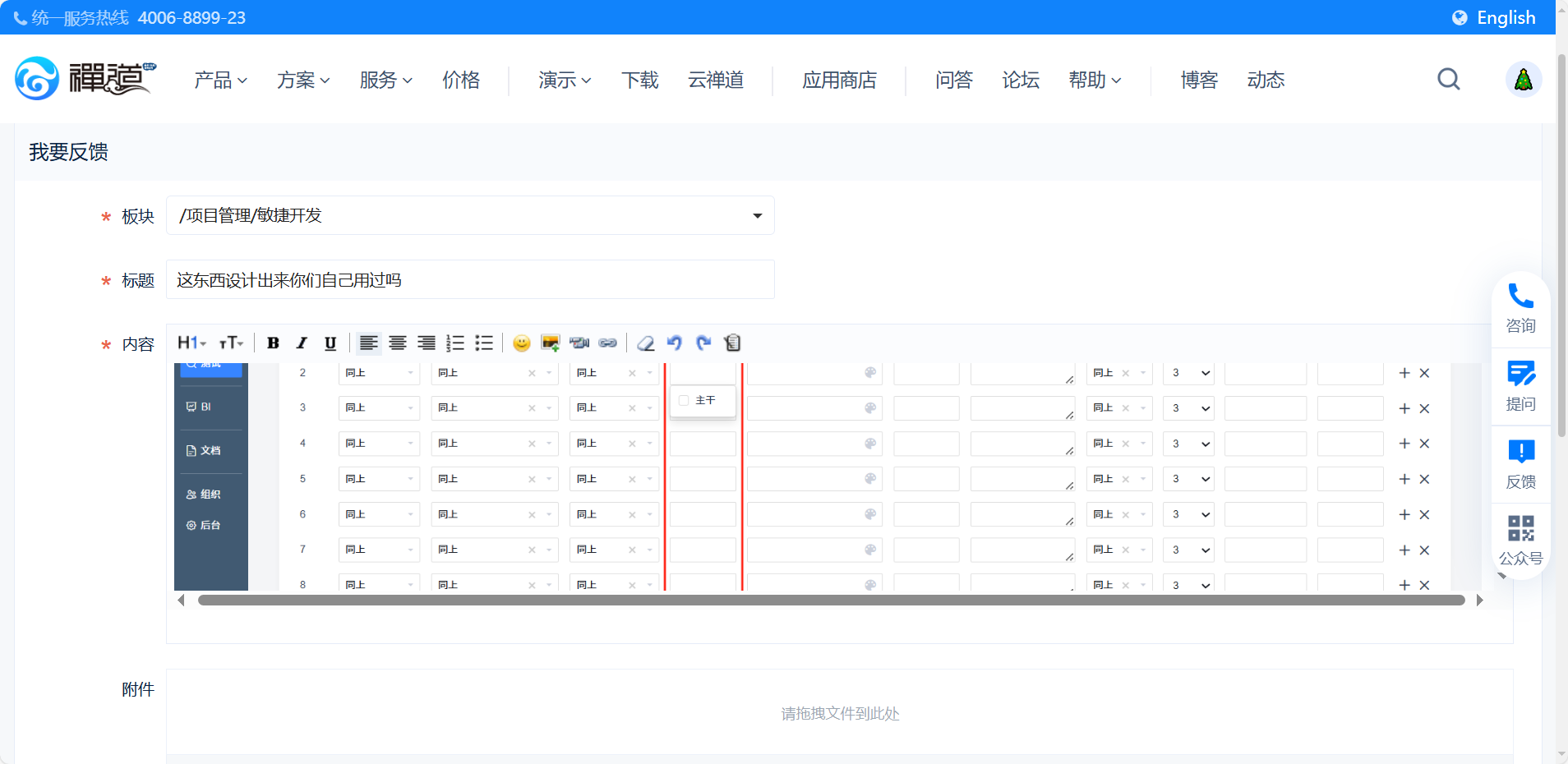Clear formatting with the eraser tool
The width and height of the screenshot is (1568, 764).
pos(646,343)
